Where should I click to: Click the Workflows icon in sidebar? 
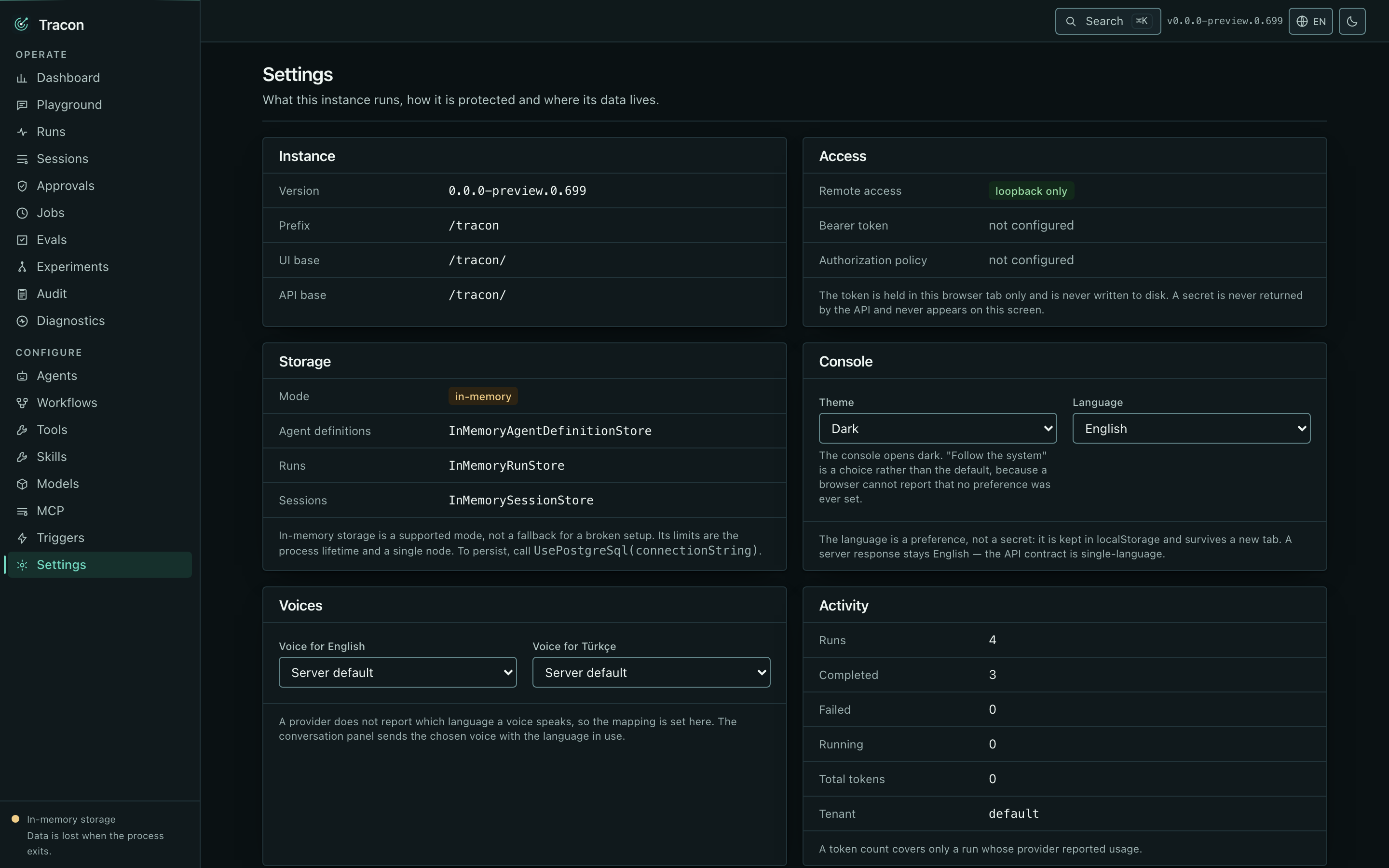coord(22,403)
